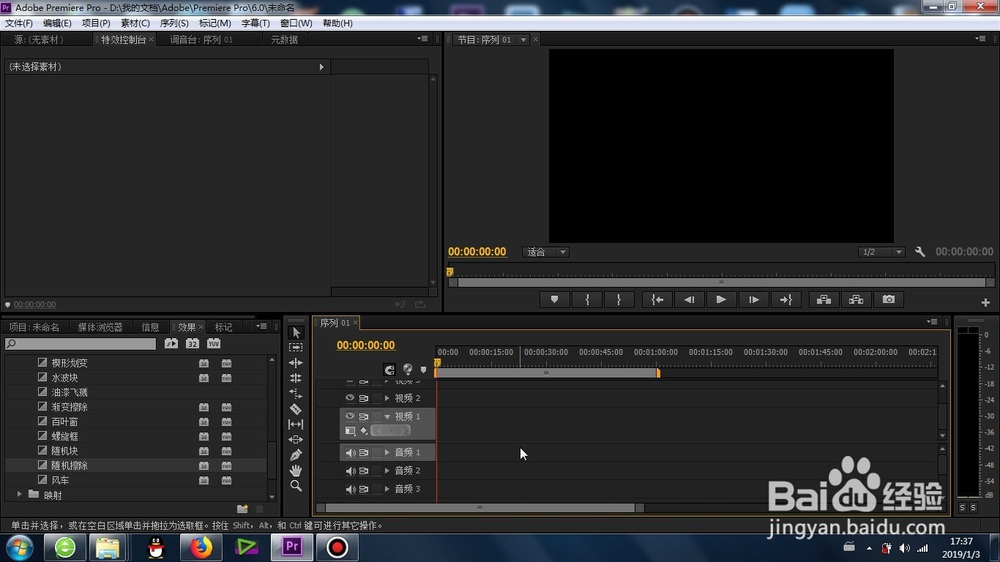Filter 32-bit effects icon
This screenshot has width=1000, height=562.
click(192, 343)
